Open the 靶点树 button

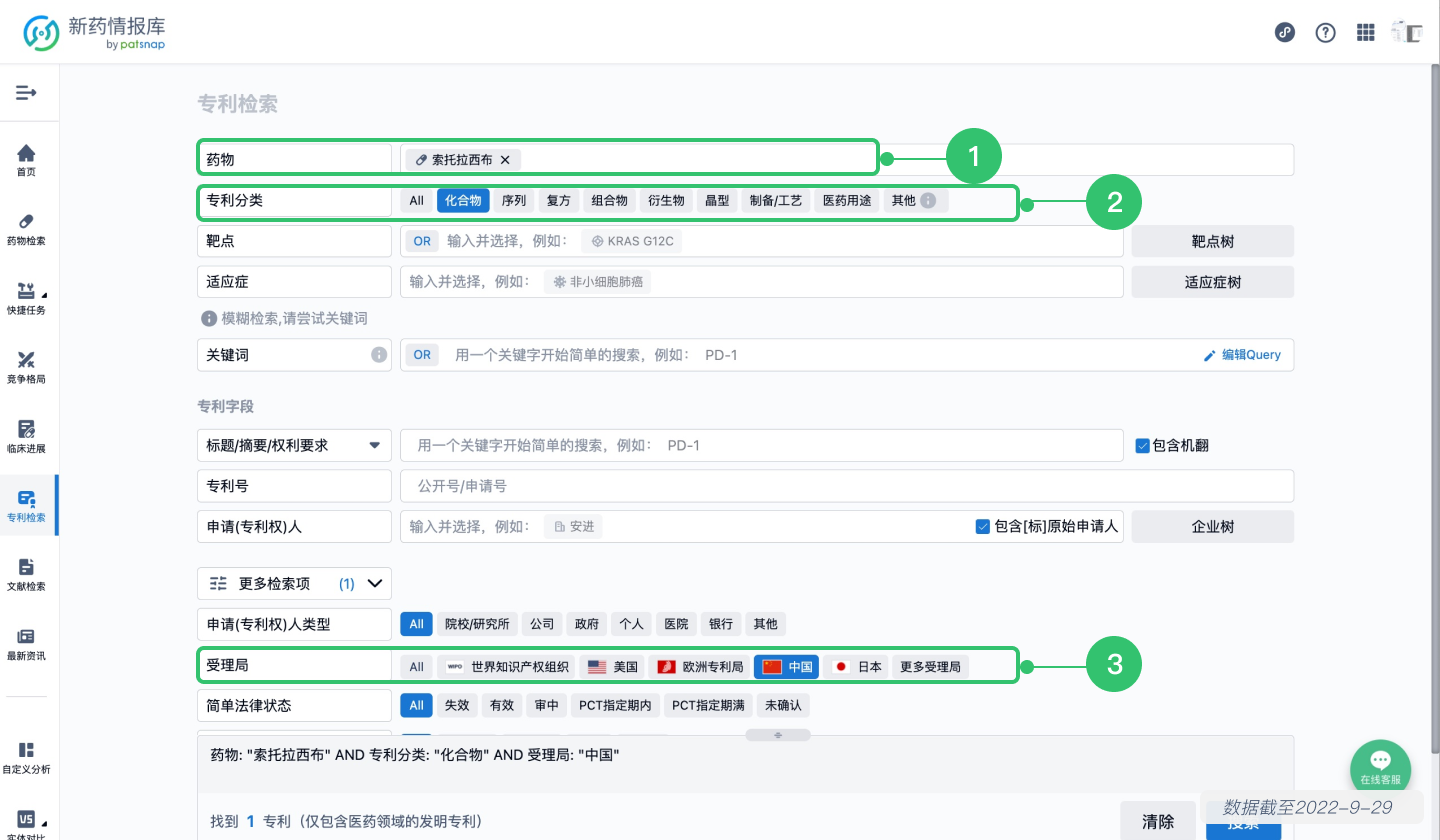coord(1213,241)
